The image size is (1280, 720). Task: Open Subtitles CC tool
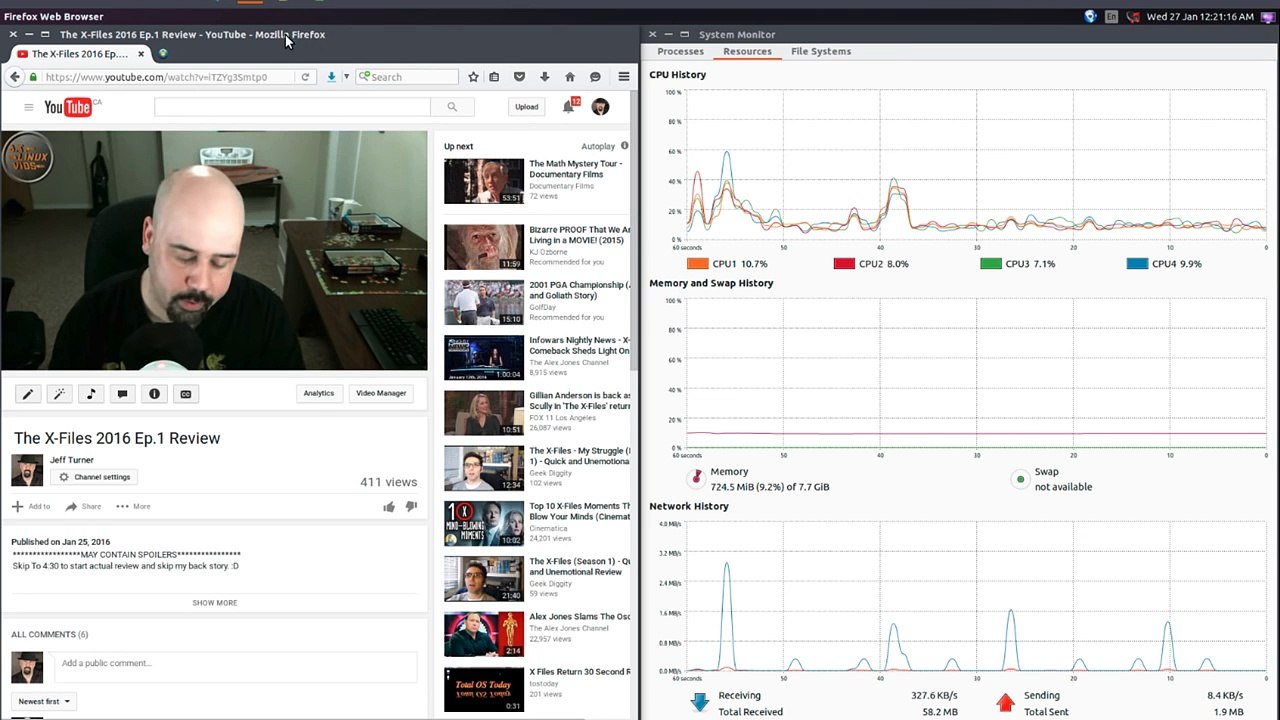point(185,394)
